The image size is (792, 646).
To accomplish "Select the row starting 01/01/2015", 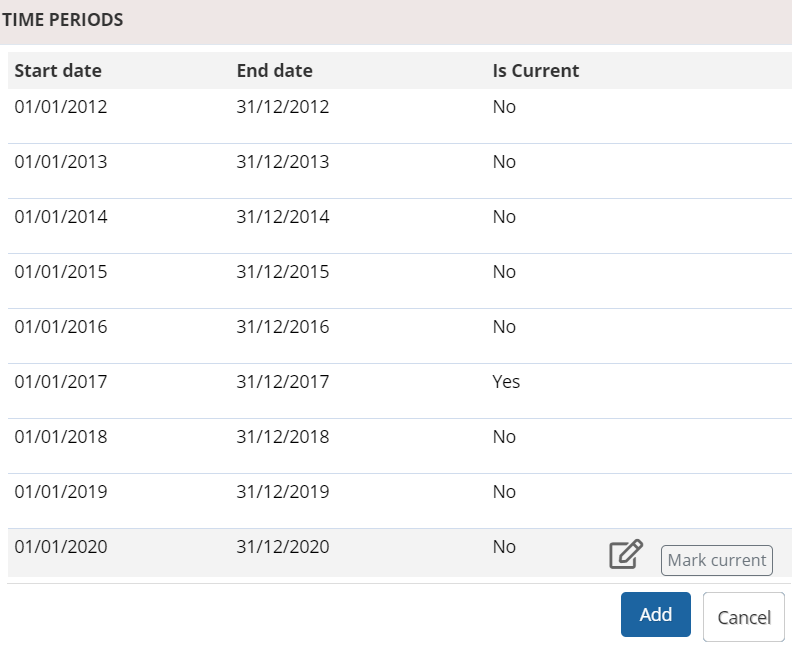I will 60,272.
